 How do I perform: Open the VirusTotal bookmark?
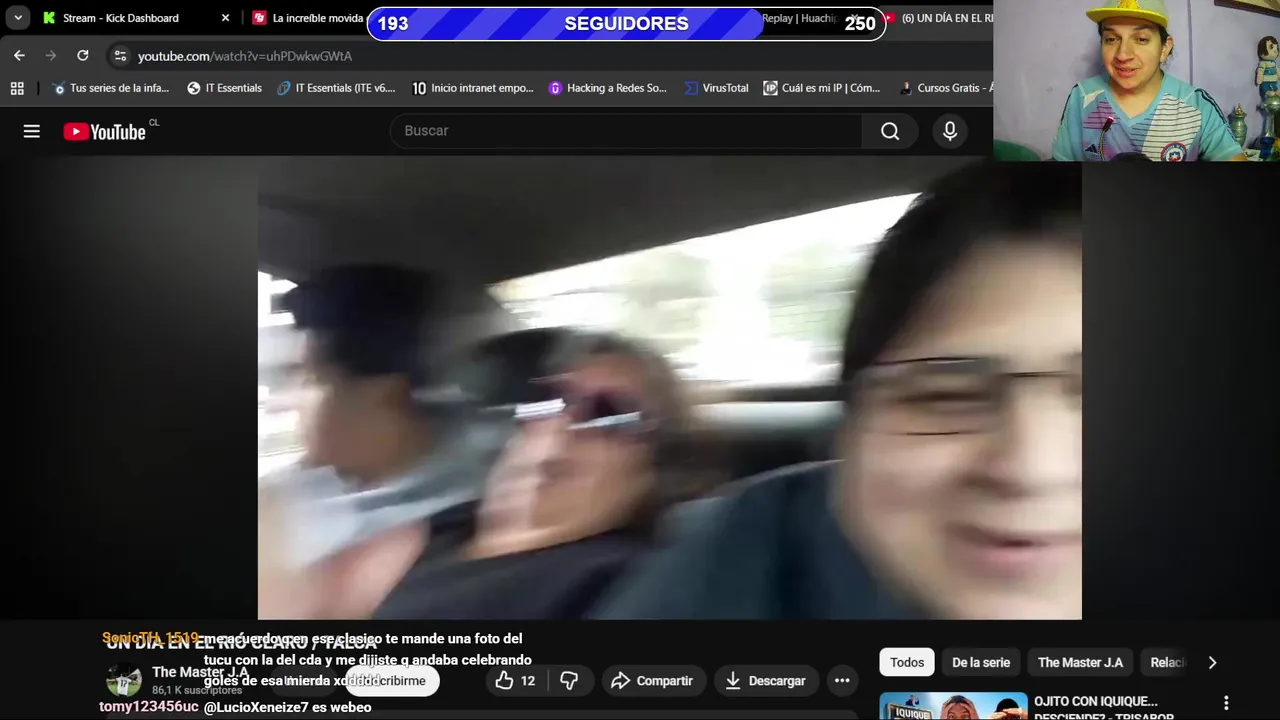pos(716,88)
